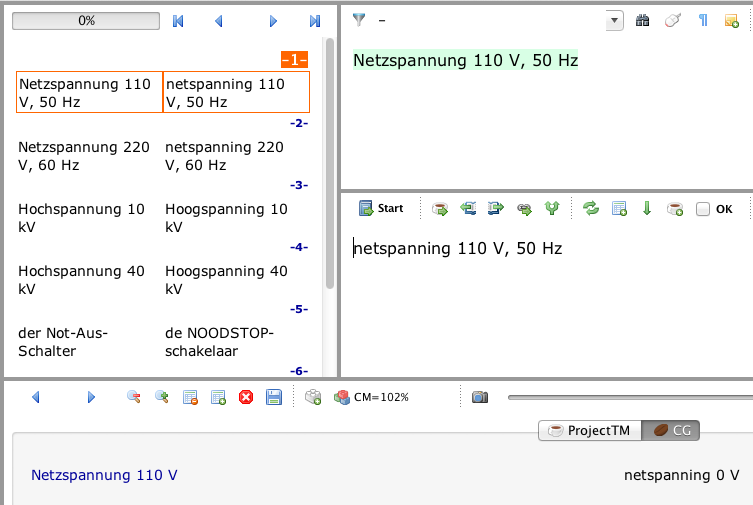The height and width of the screenshot is (505, 753).
Task: Click the camera snapshot icon
Action: point(480,397)
